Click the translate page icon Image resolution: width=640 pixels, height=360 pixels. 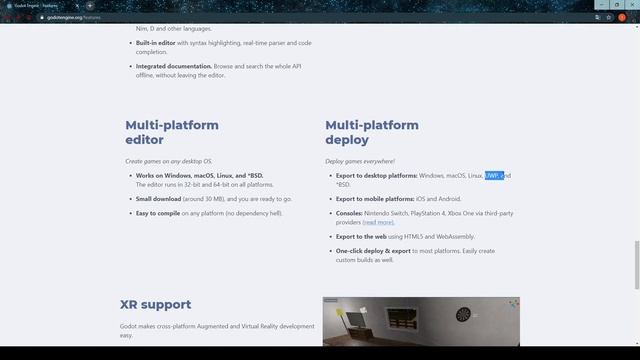598,18
